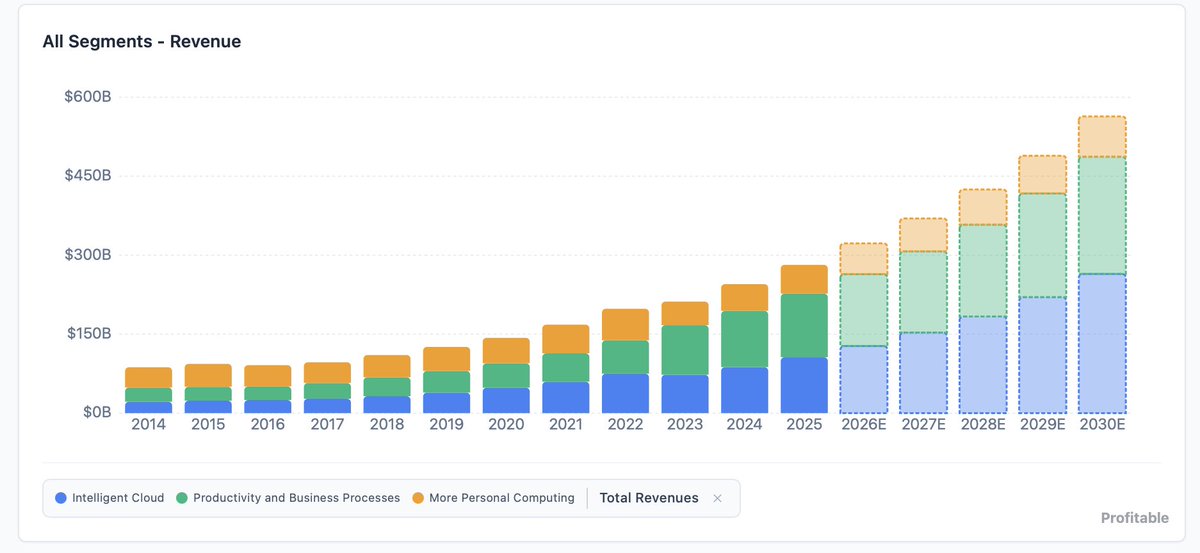Select the 2024 revenue bar
1200x553 pixels.
(x=745, y=349)
